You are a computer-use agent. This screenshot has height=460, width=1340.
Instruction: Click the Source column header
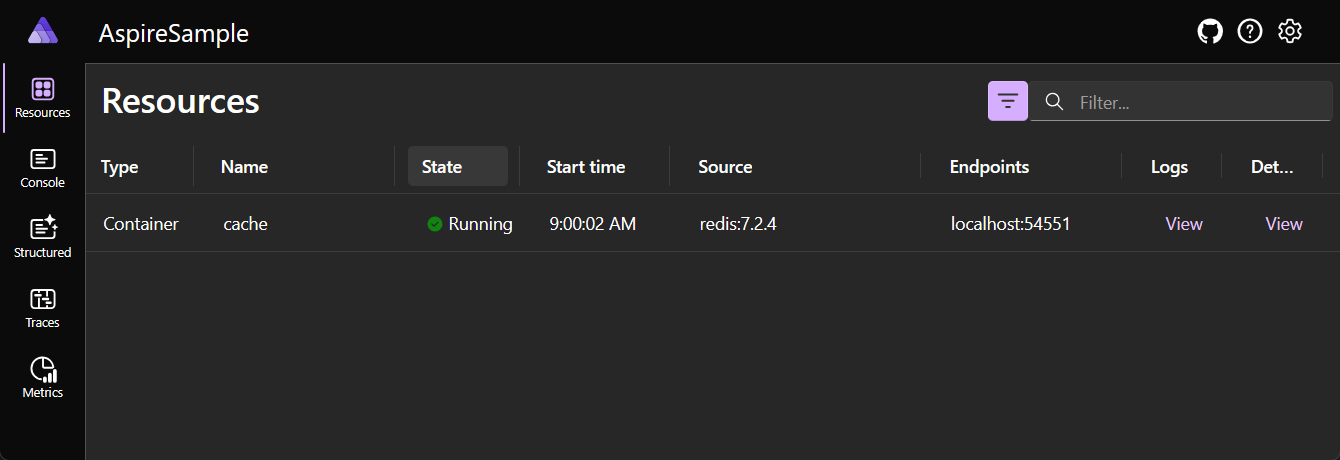pos(725,167)
